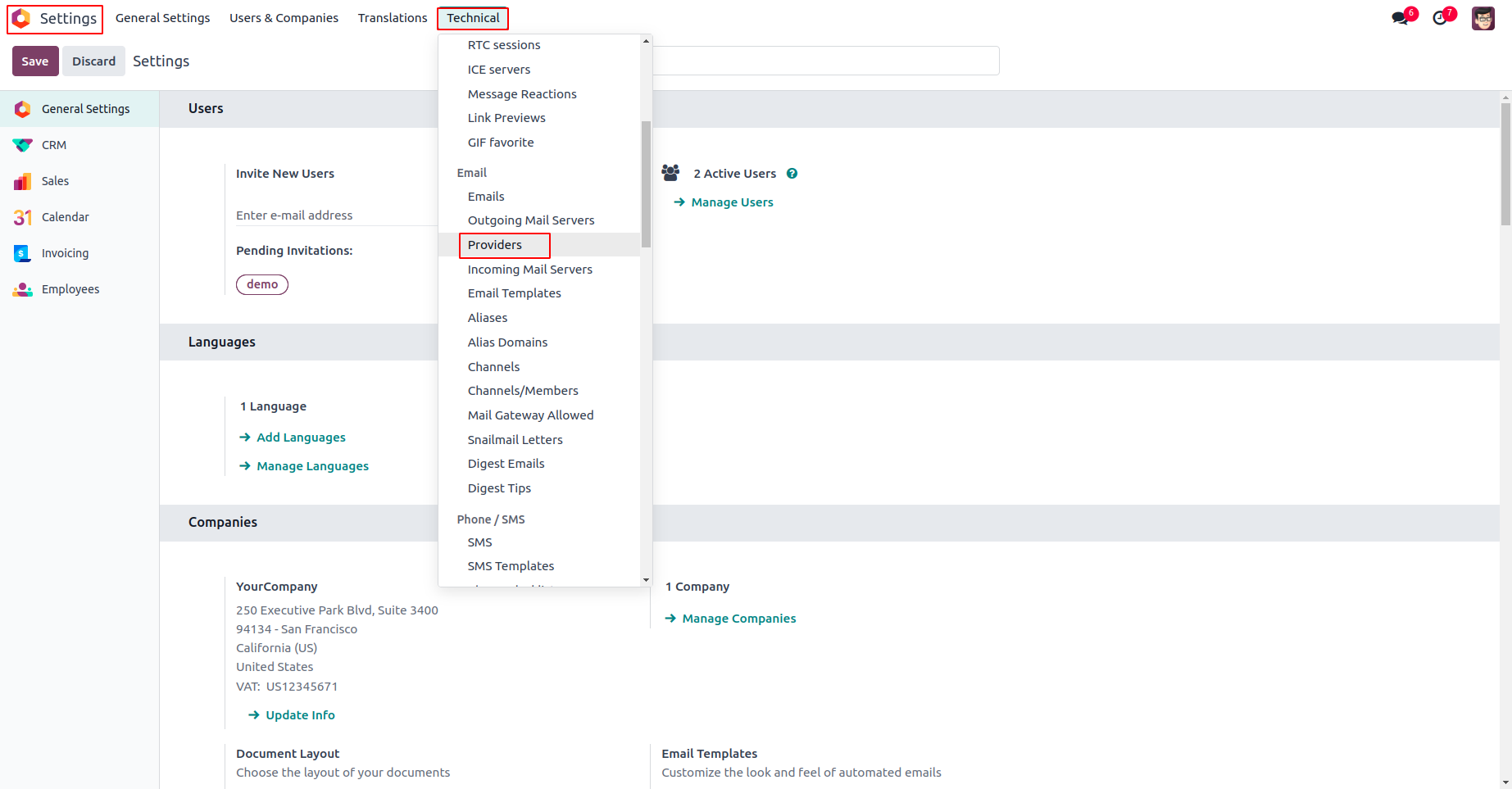The width and height of the screenshot is (1512, 789).
Task: Click the Technical menu scrollbar down arrow
Action: (646, 580)
